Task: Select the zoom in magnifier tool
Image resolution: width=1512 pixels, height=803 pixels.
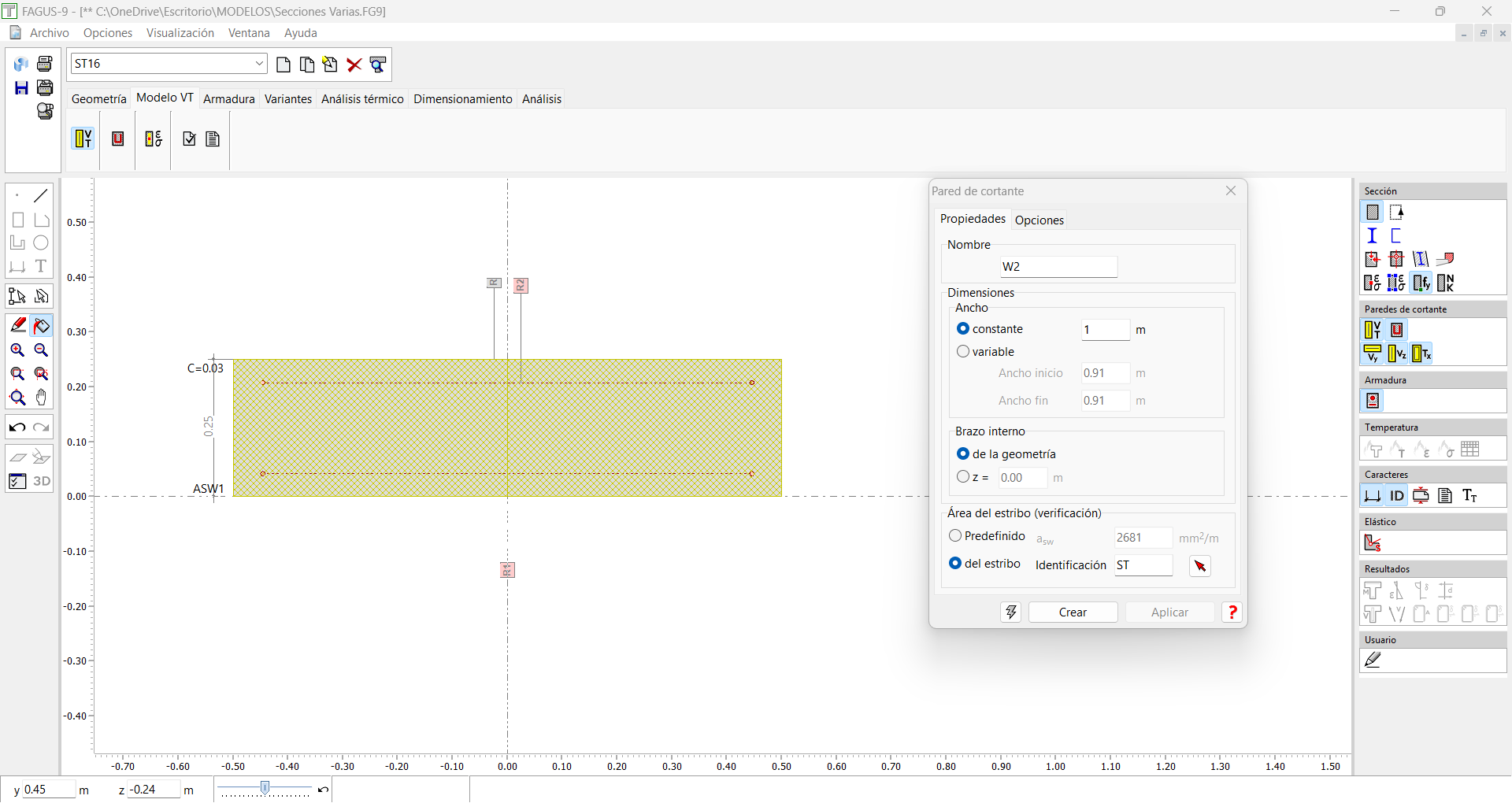Action: [x=17, y=350]
